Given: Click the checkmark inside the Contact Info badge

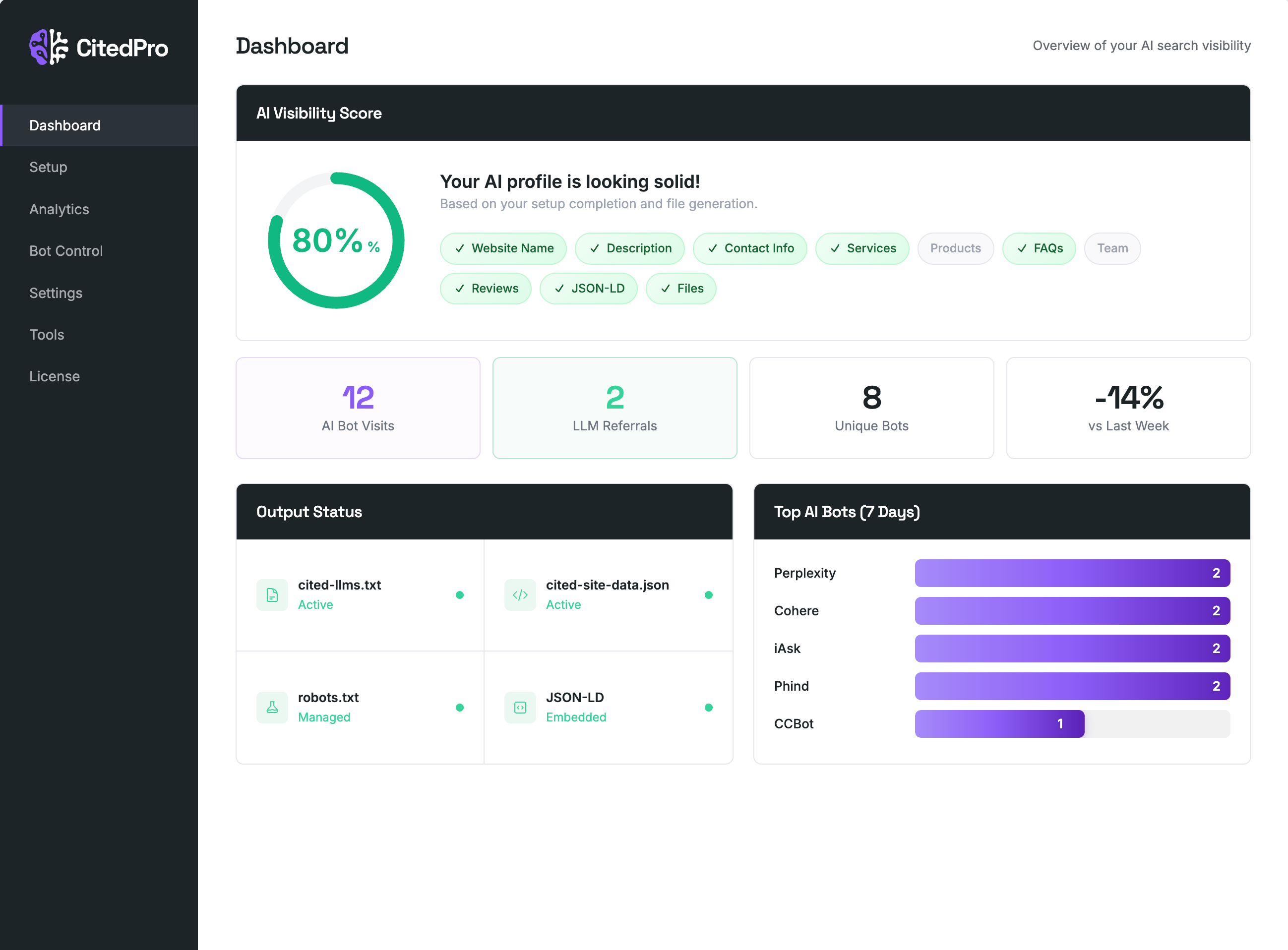Looking at the screenshot, I should coord(712,248).
